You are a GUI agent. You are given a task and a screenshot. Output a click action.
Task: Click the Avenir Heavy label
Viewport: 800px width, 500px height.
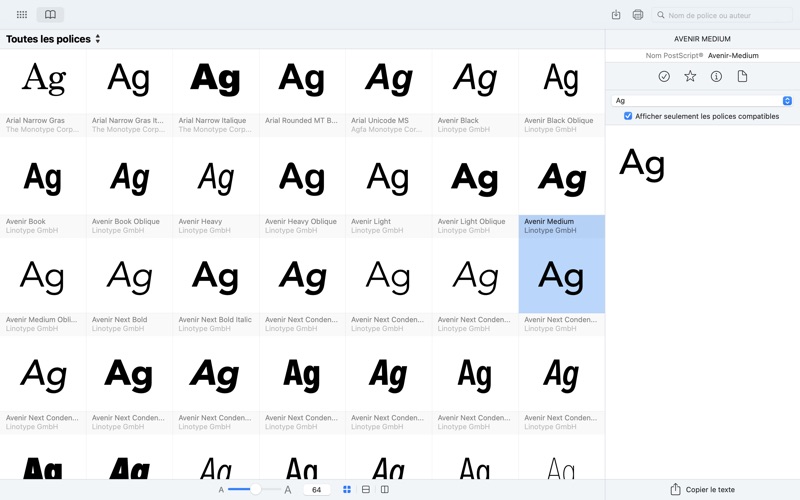[200, 221]
